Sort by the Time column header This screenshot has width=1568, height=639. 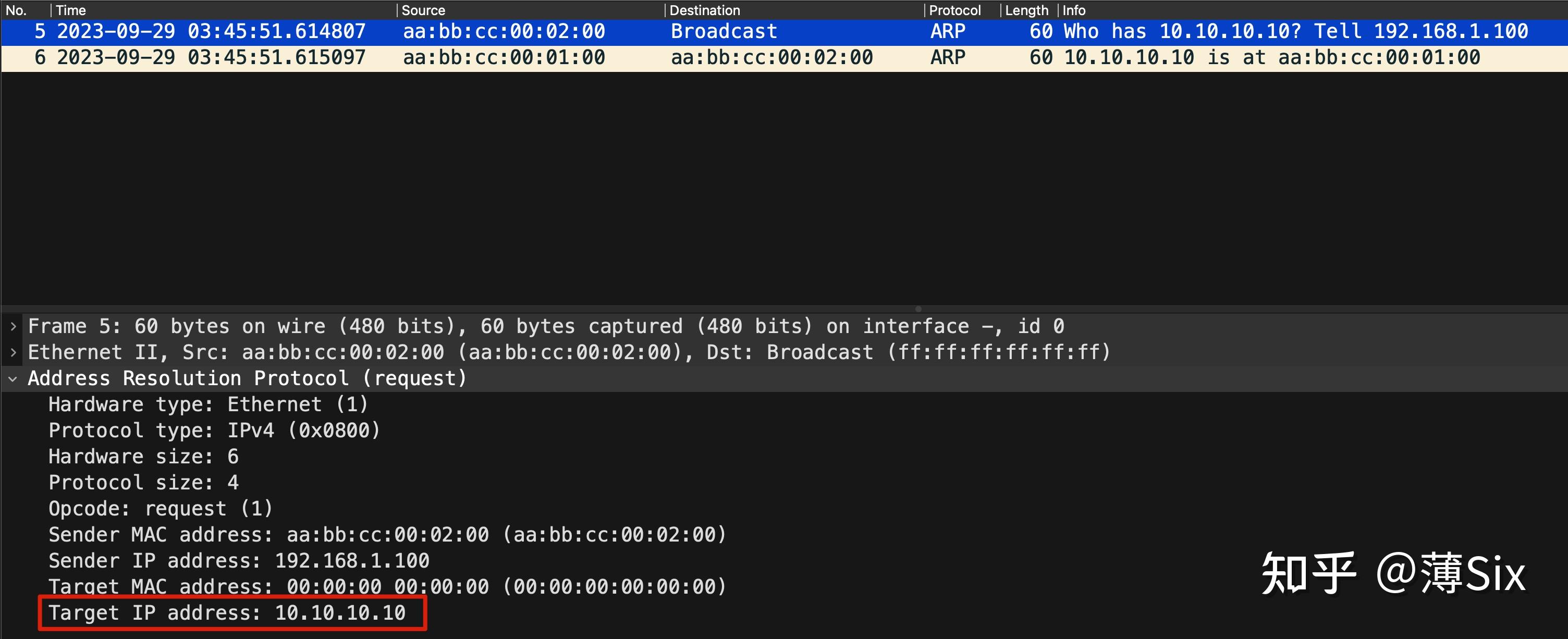click(71, 10)
